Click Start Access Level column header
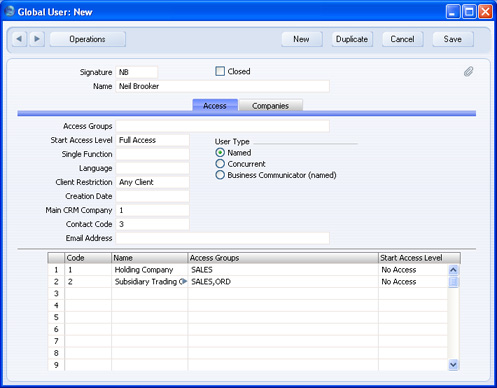 point(420,258)
